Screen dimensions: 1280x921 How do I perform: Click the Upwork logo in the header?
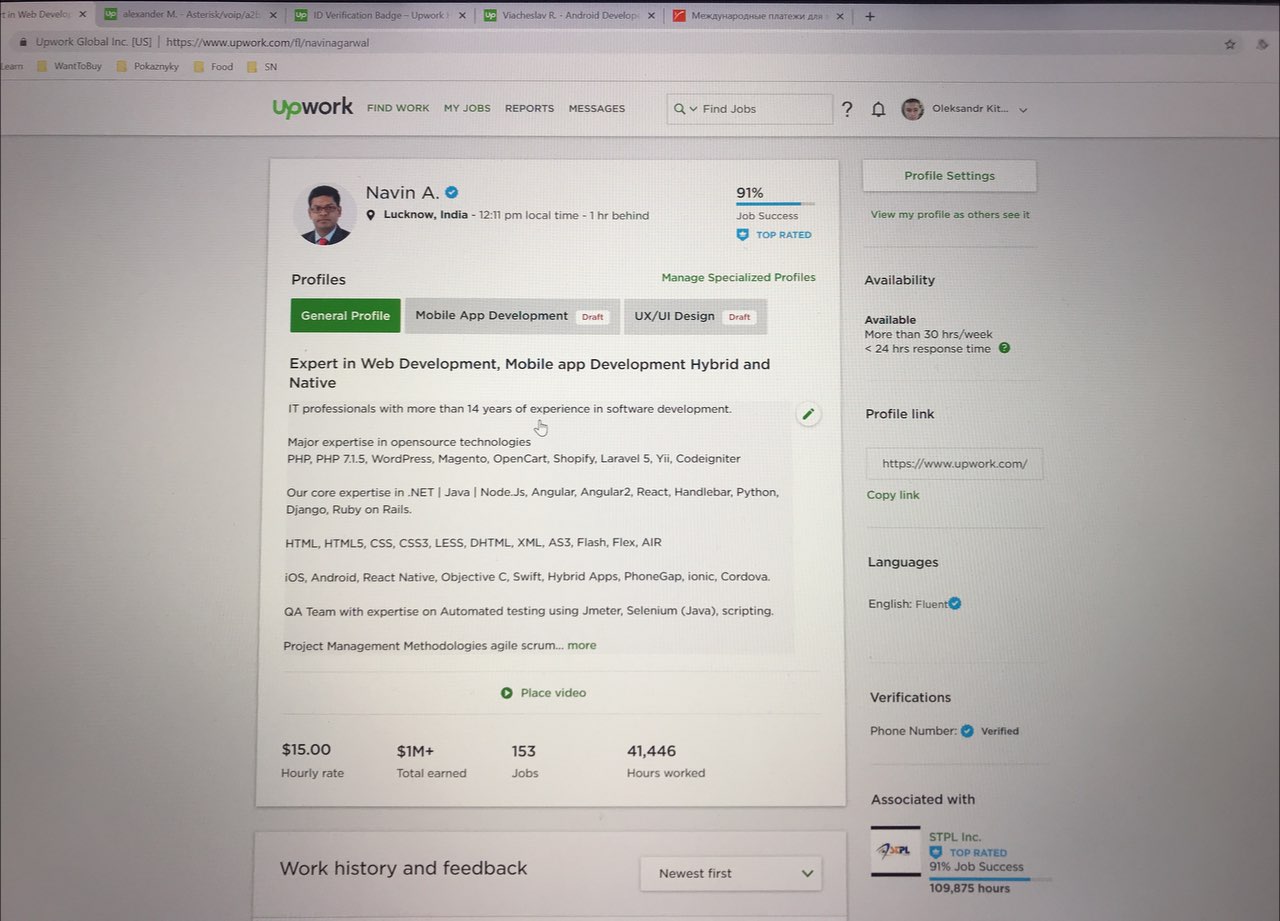[312, 107]
